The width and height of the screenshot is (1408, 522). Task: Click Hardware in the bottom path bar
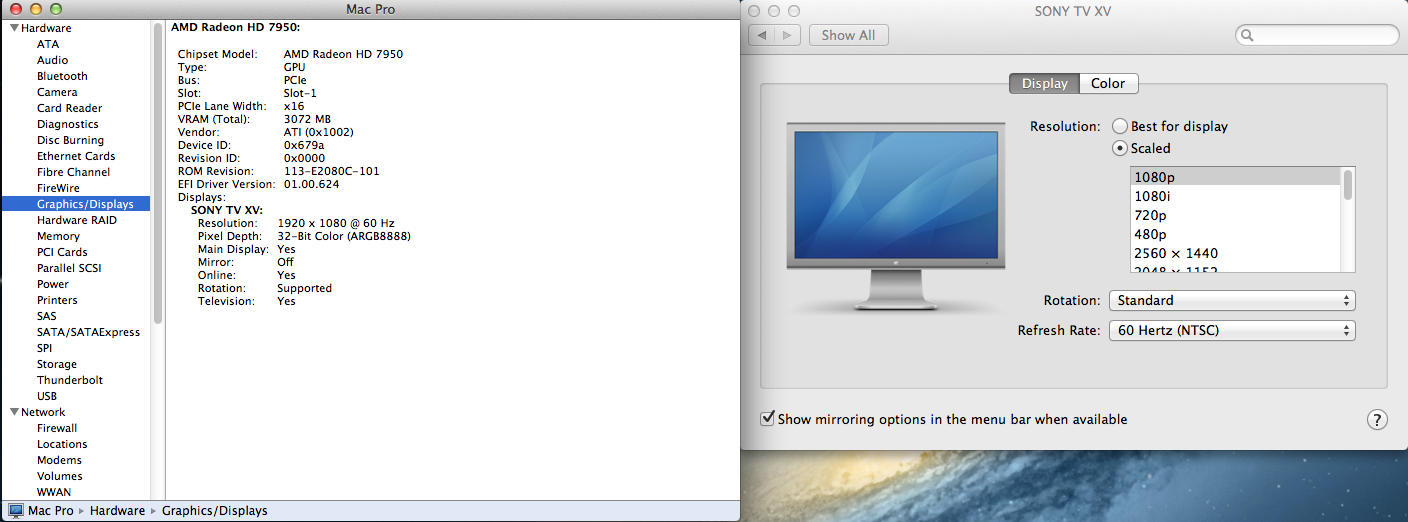[117, 510]
